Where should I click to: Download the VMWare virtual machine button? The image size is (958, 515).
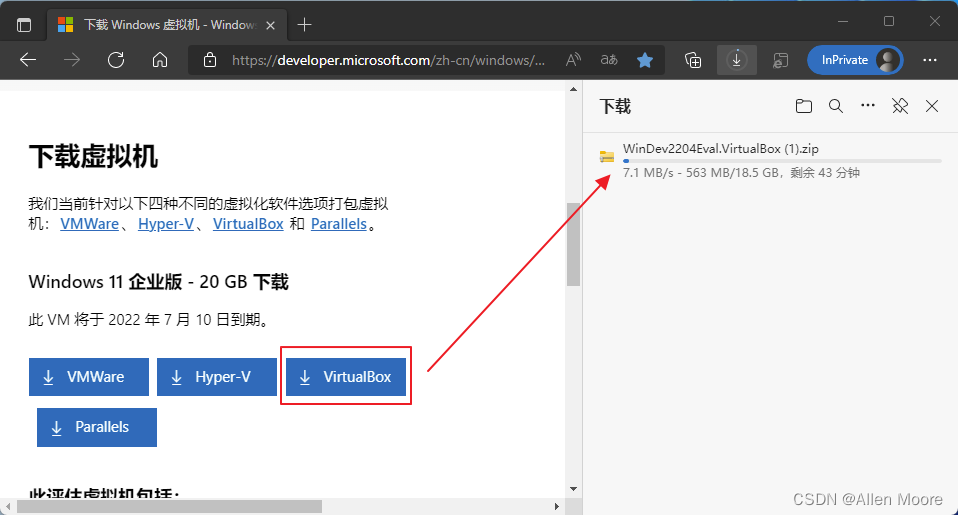tap(89, 377)
